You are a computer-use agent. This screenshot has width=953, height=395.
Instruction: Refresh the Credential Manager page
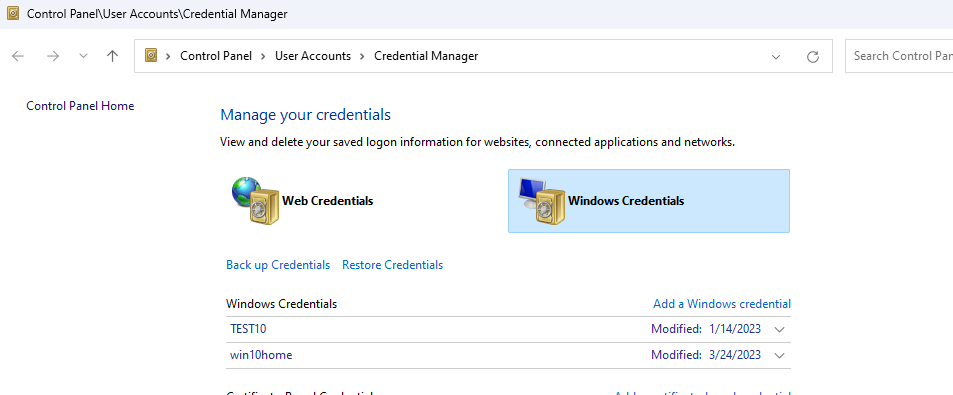(813, 57)
